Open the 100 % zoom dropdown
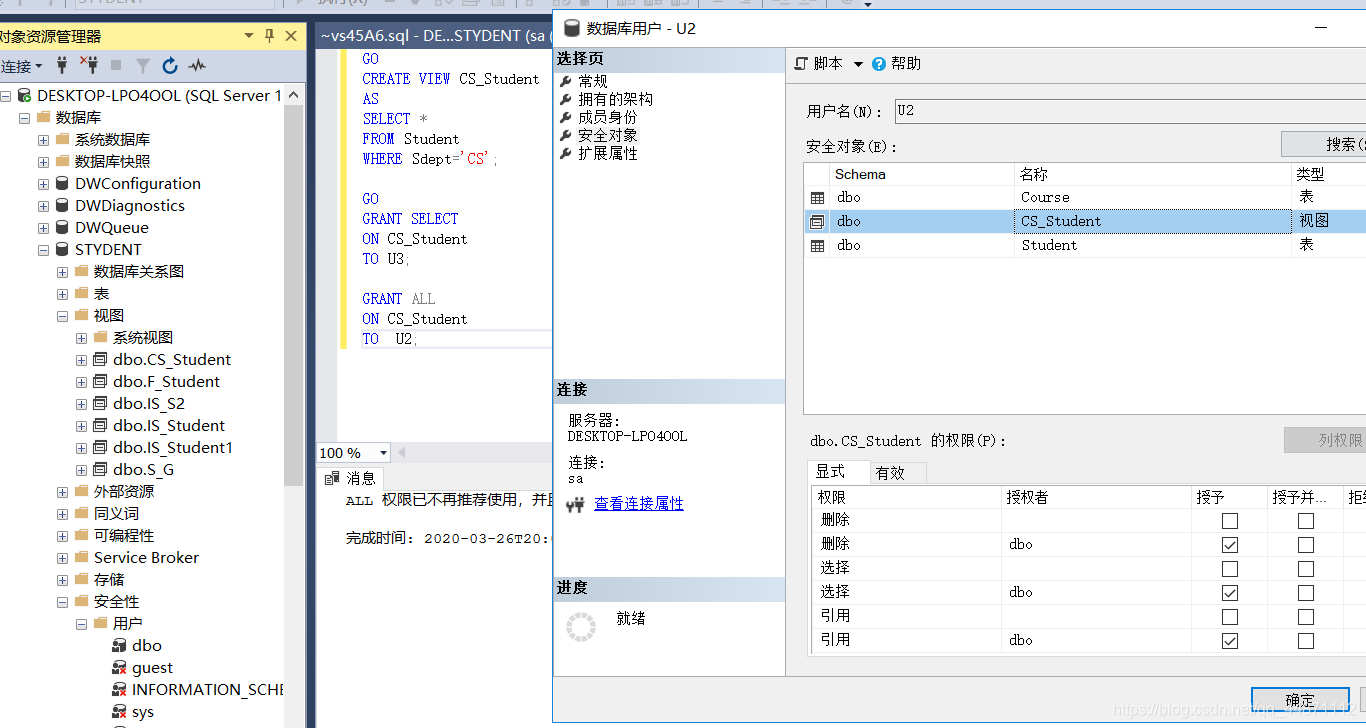The height and width of the screenshot is (728, 1366). point(382,453)
